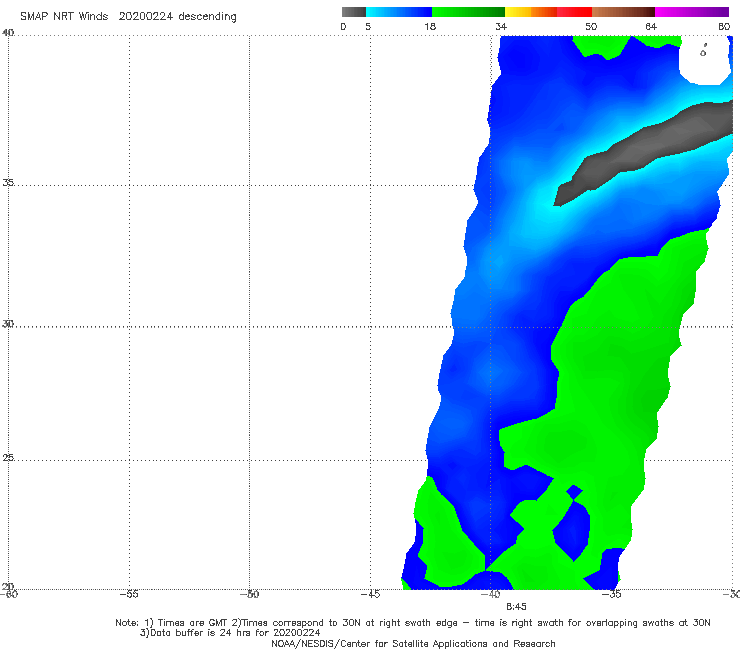Click the latitude label "30" on the left axis
This screenshot has width=740, height=650.
pos(8,324)
